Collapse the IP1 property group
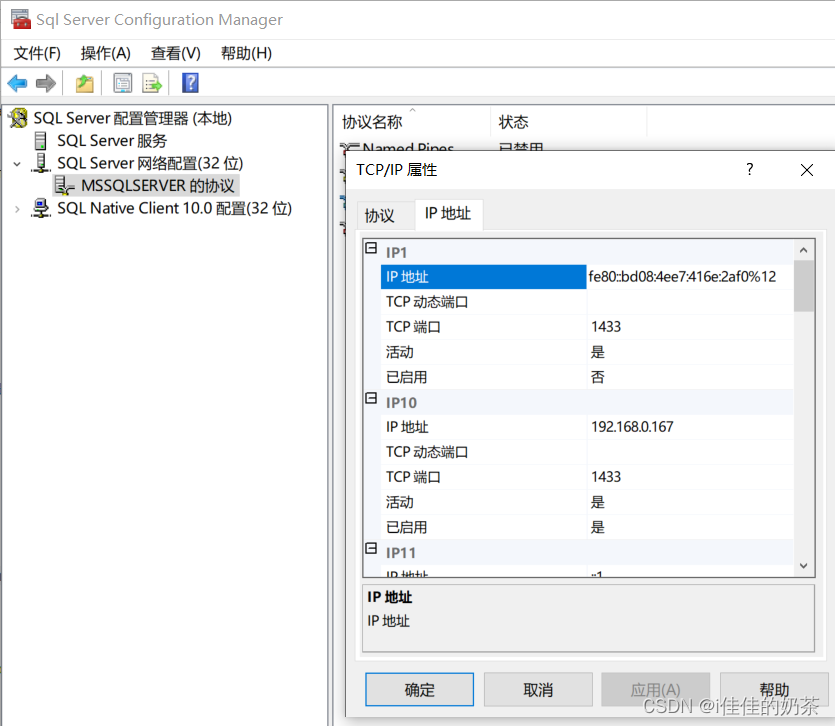 371,248
